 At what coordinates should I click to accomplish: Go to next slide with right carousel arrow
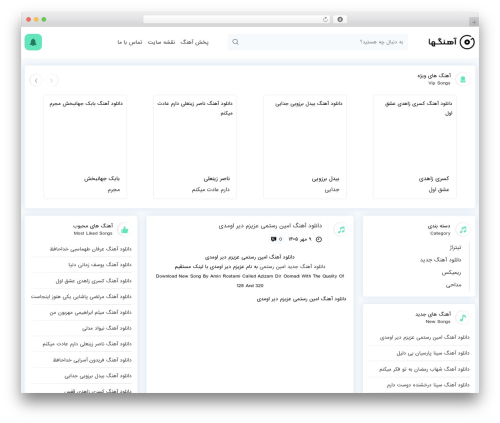[51, 80]
